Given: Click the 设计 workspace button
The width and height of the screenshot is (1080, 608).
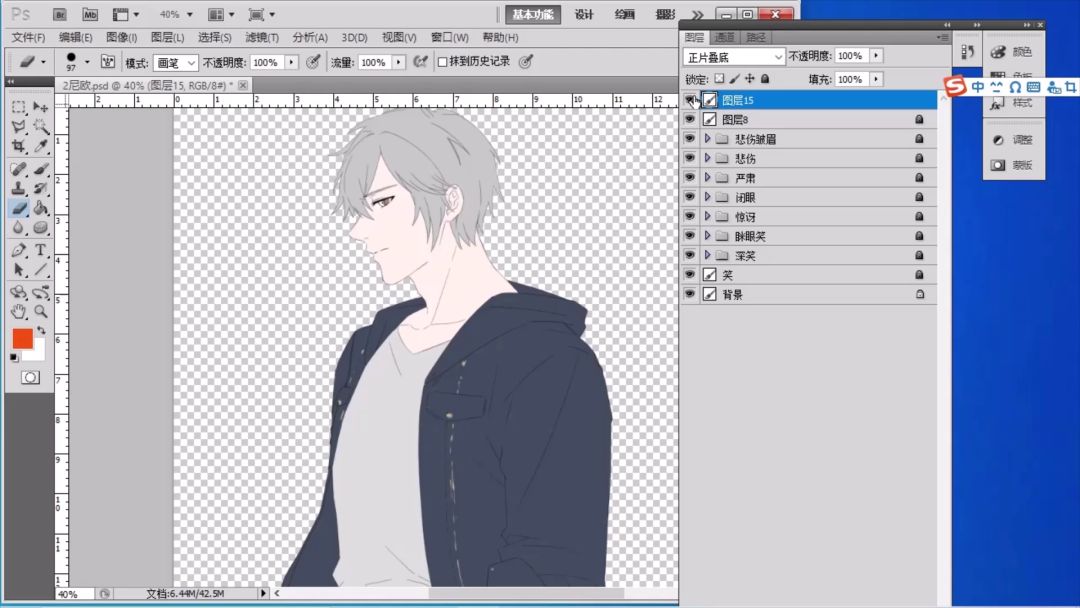Looking at the screenshot, I should 584,14.
